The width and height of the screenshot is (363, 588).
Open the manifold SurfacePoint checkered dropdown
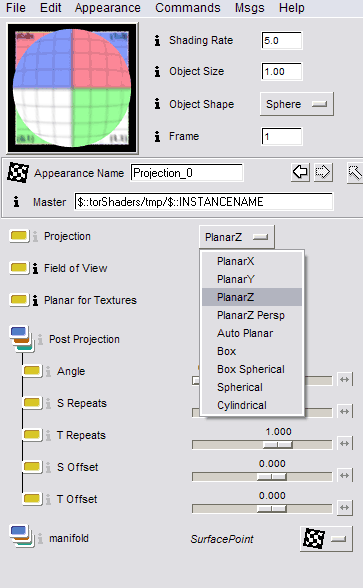click(326, 539)
